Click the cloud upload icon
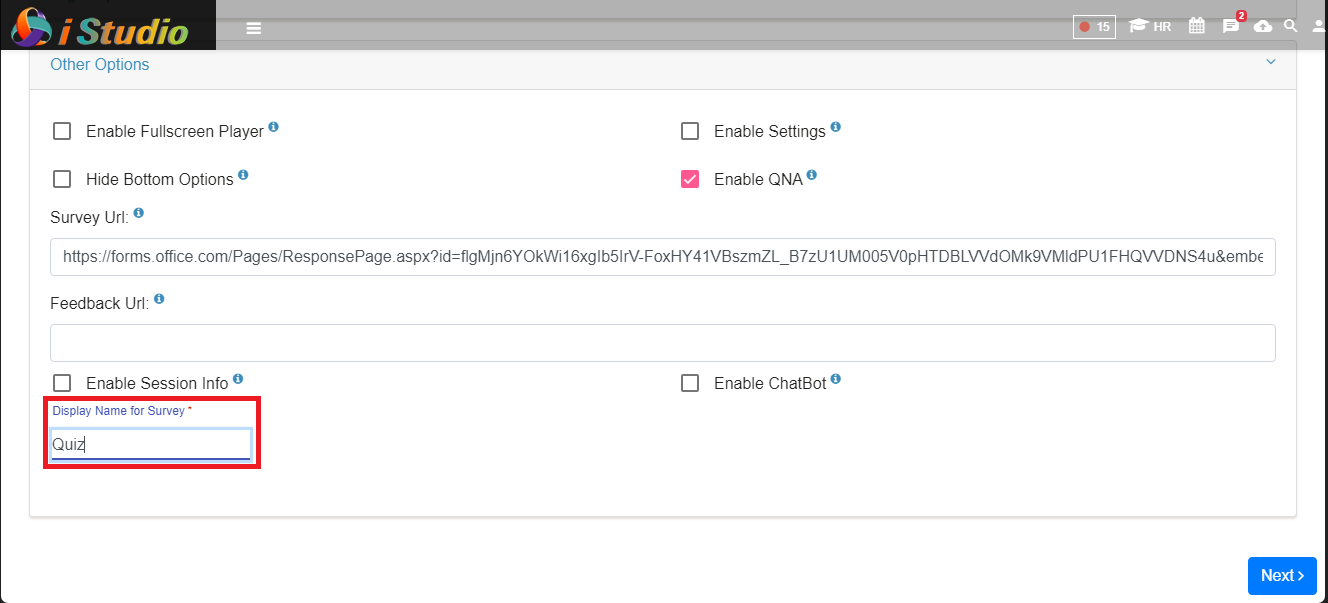 [1263, 26]
